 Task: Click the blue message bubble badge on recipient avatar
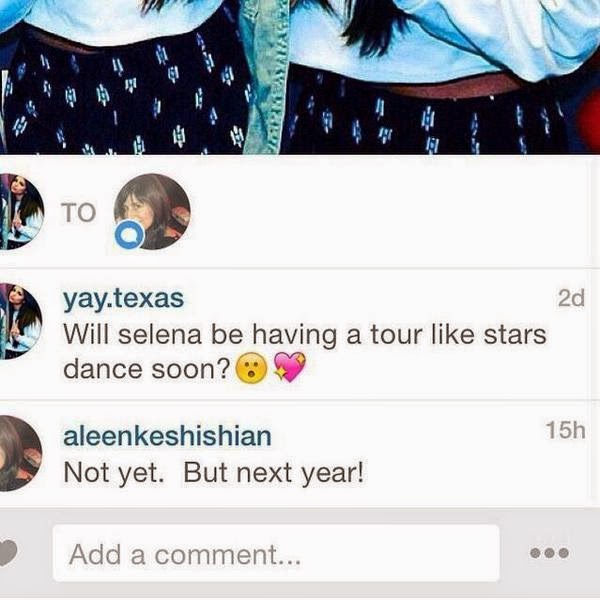[x=129, y=234]
